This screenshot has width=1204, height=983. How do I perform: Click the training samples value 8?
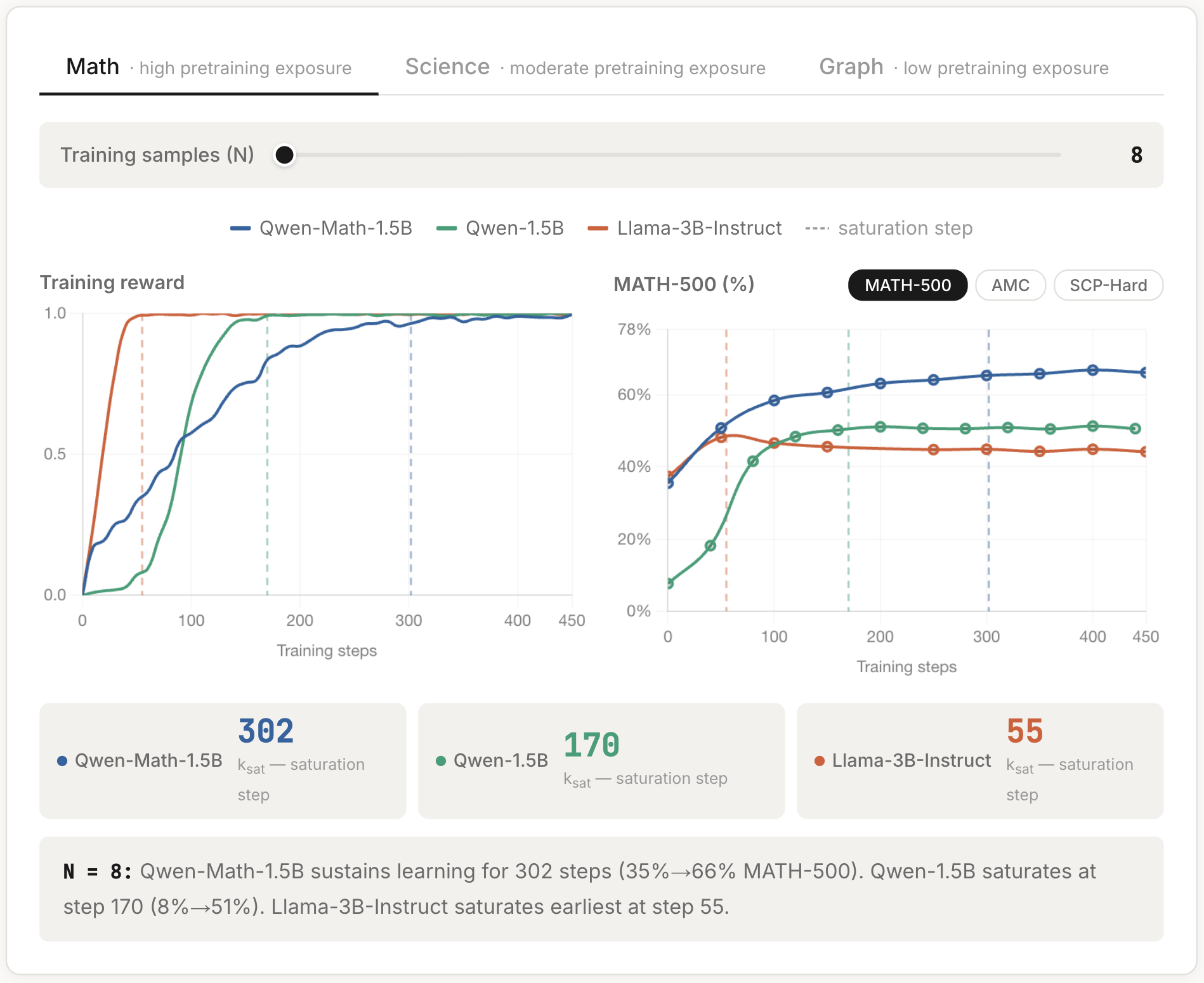(1137, 155)
